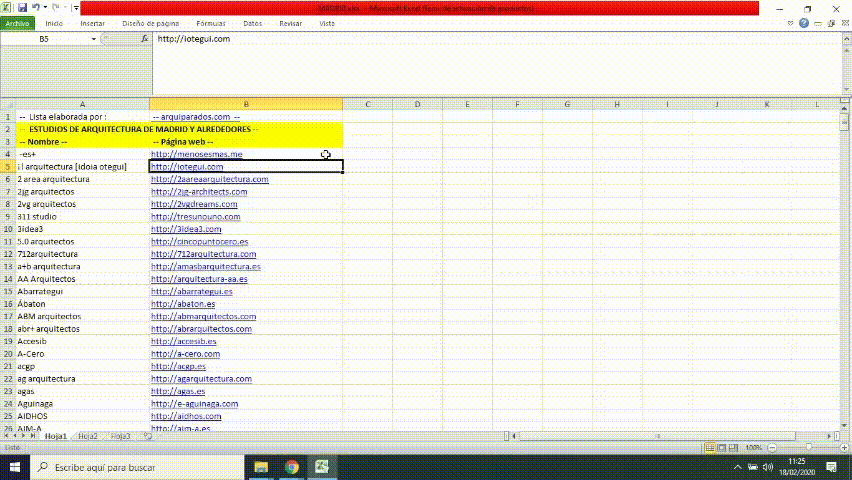Open the http://menosesmas.me link
The image size is (852, 480).
tap(197, 154)
